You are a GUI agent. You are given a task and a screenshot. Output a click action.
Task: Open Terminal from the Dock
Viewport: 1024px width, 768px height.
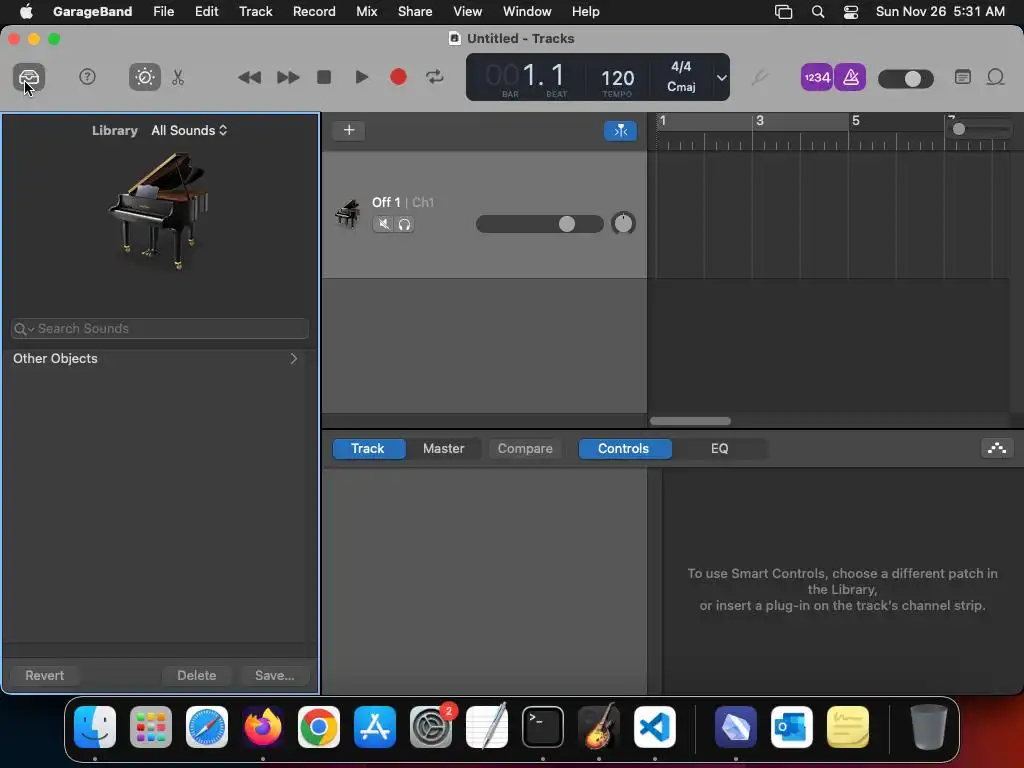543,726
